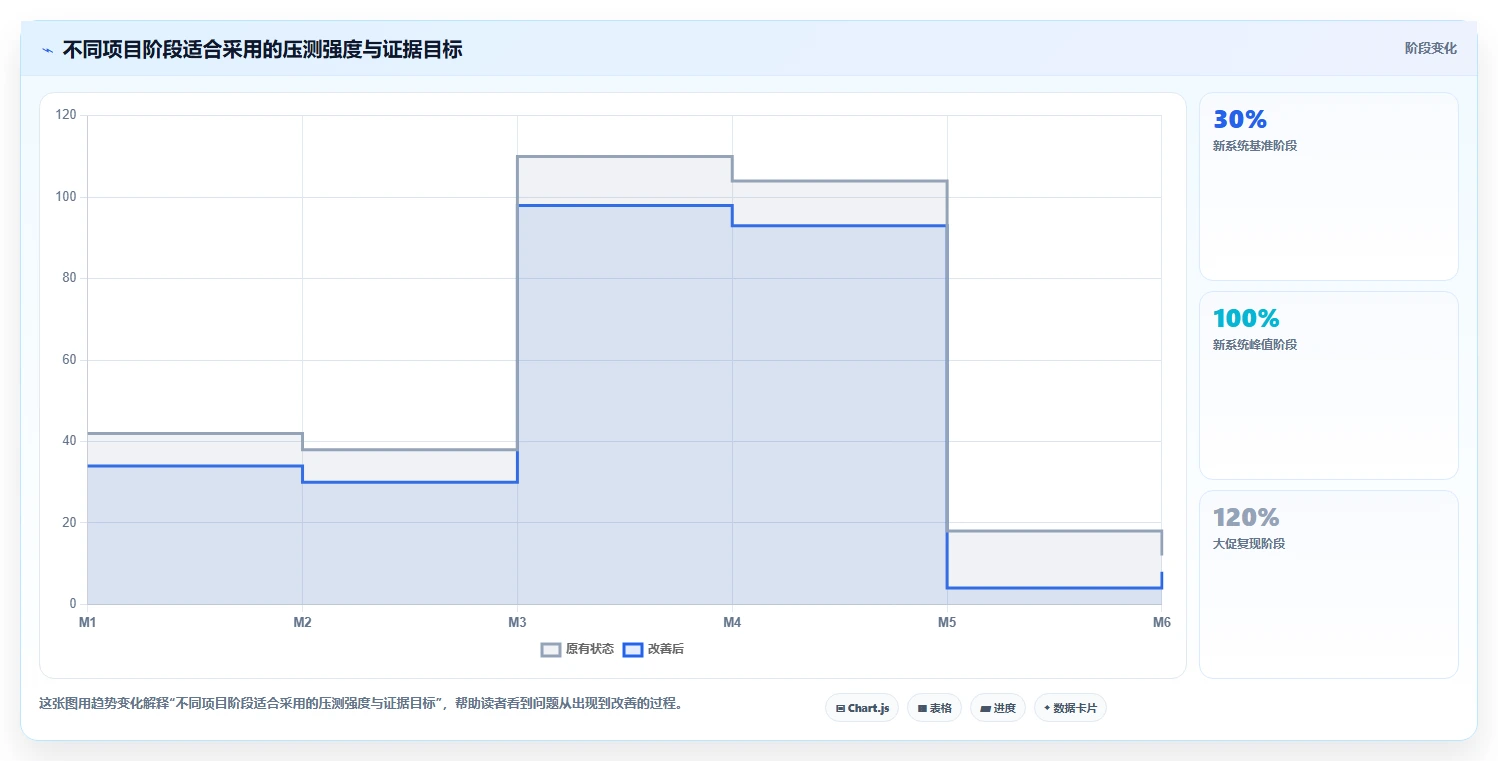
Task: Click the 进度 tag
Action: 998,708
